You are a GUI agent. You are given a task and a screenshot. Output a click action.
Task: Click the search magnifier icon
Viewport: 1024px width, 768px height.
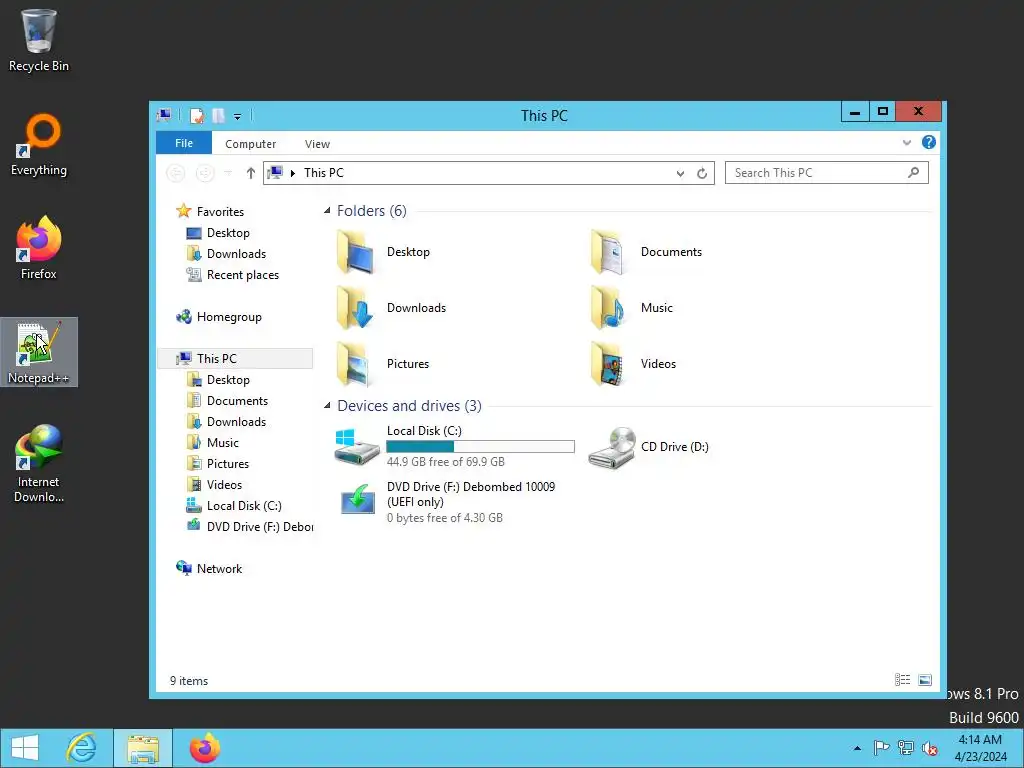coord(913,172)
